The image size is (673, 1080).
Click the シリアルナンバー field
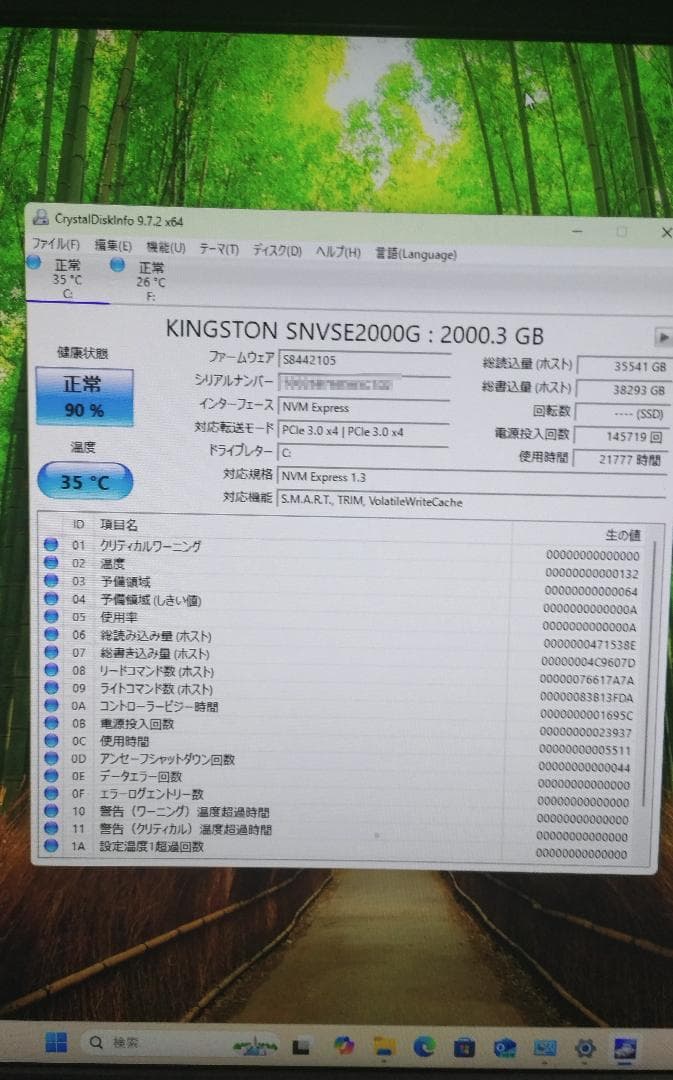point(364,383)
